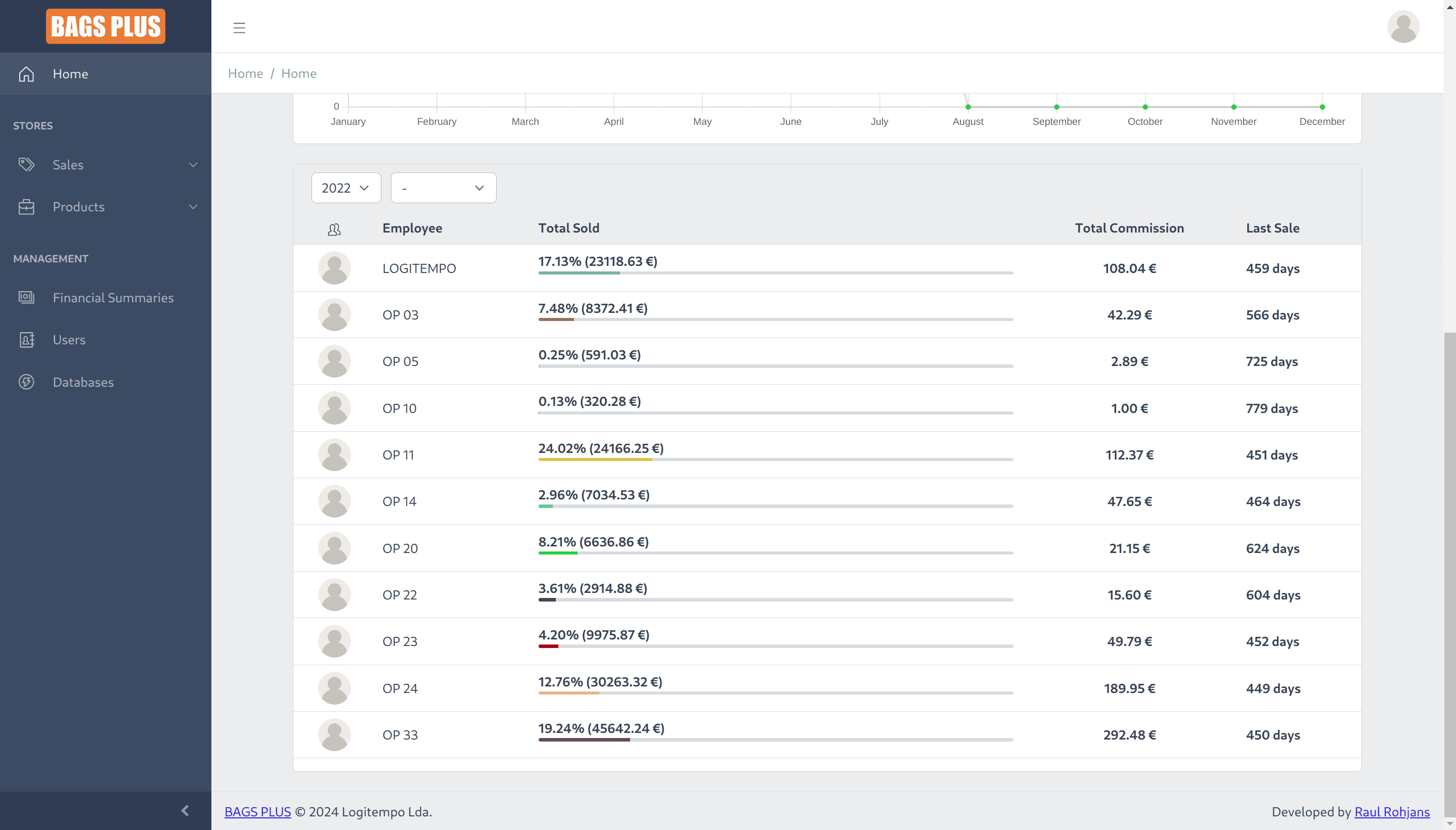Select the LOGITEMPO employee name
The height and width of the screenshot is (830, 1456).
pos(419,268)
